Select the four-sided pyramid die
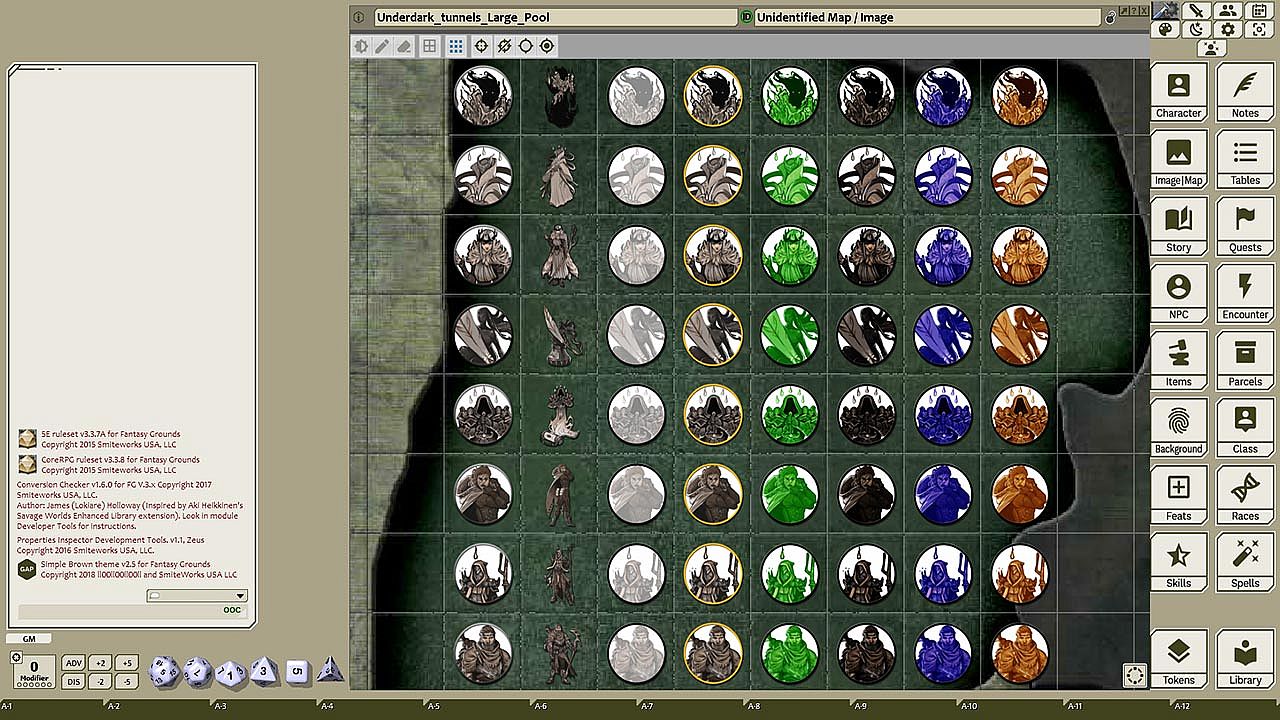The width and height of the screenshot is (1280, 720). [330, 671]
